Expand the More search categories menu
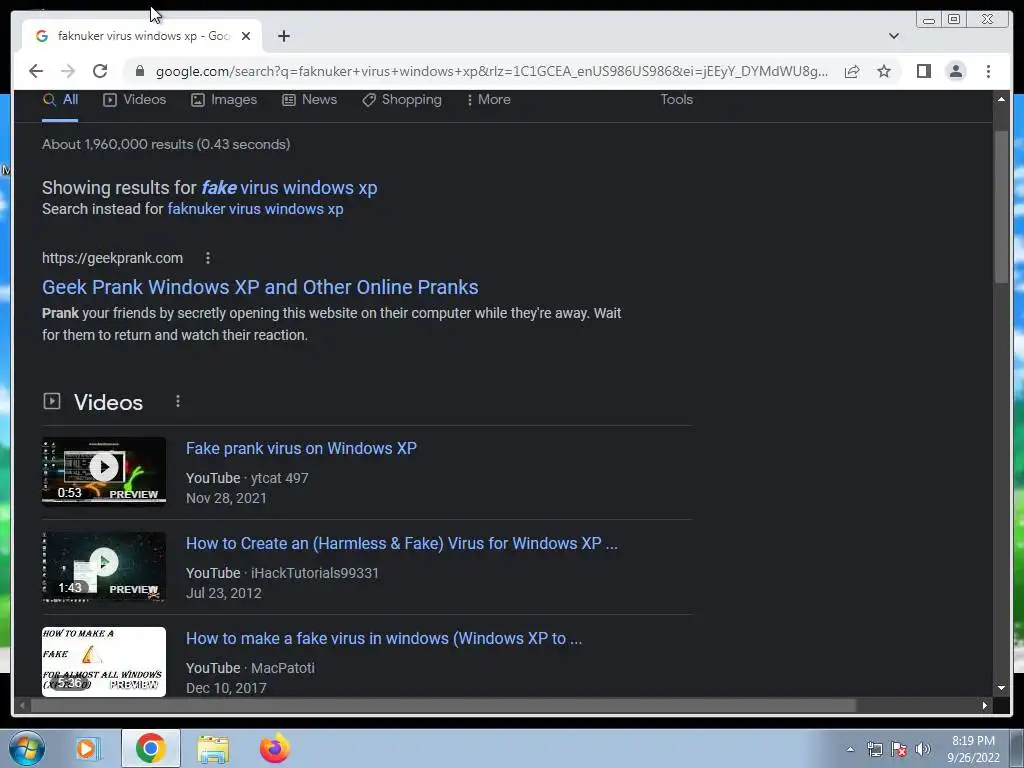This screenshot has width=1024, height=768. point(488,100)
